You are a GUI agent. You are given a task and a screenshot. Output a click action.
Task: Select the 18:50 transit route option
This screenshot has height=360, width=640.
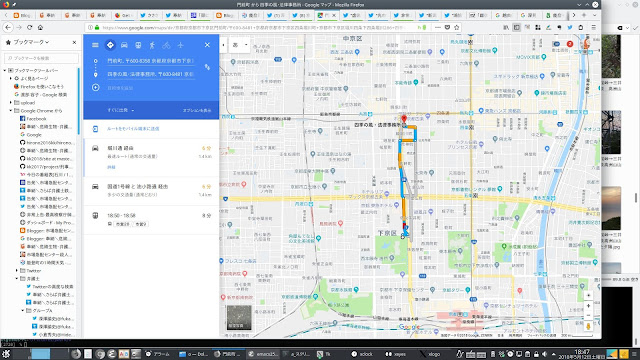coord(151,220)
